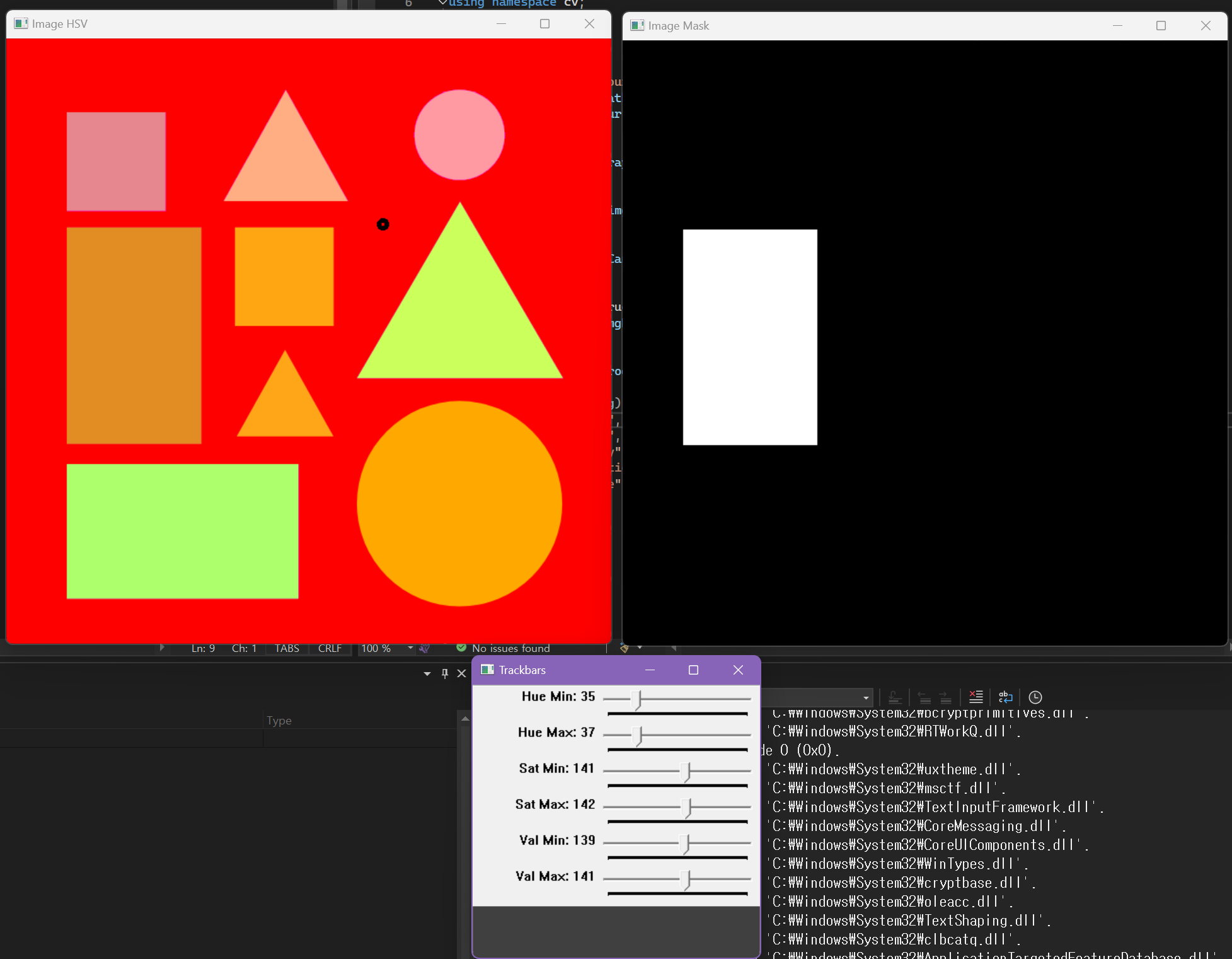This screenshot has height=959, width=1232.
Task: Click the code cleanup broom icon
Action: coord(625,648)
